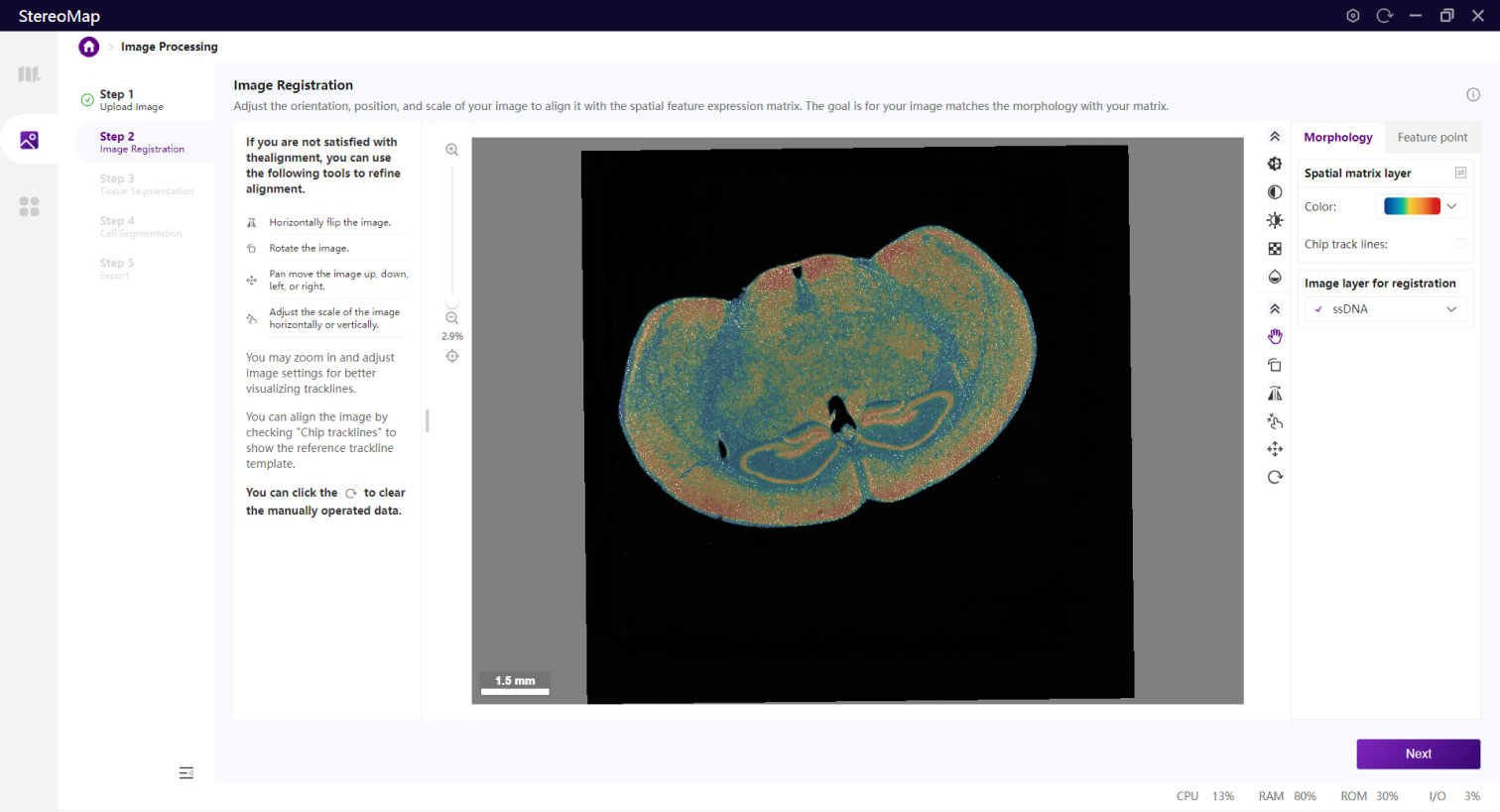Click the pan move arrows tool
The width and height of the screenshot is (1500, 812).
(1275, 449)
